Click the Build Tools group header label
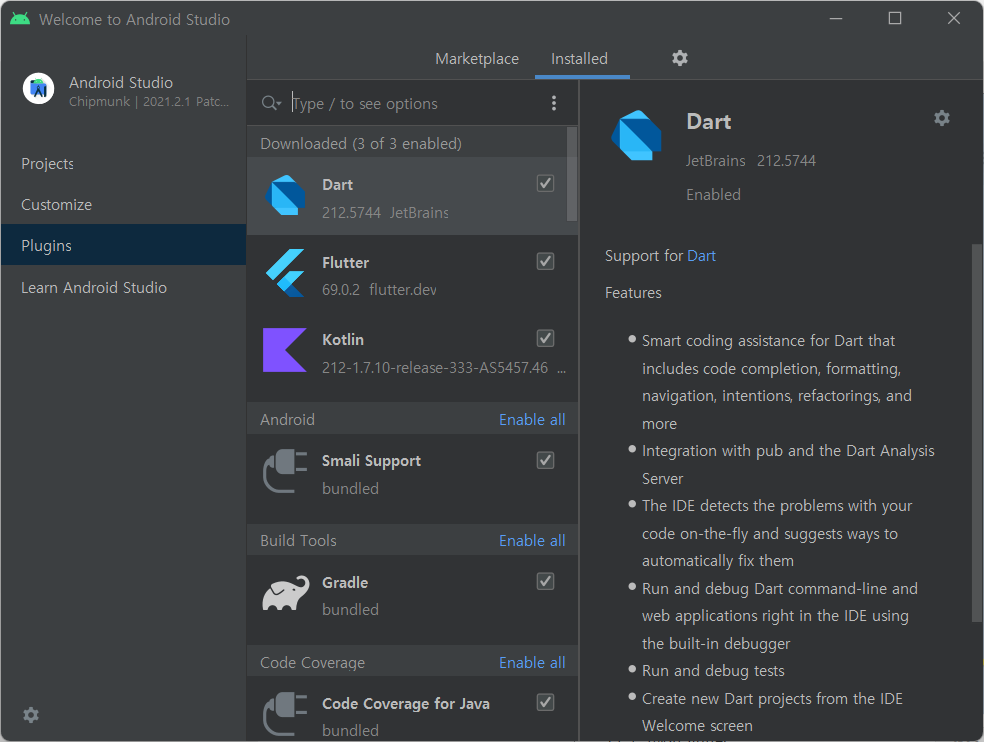 298,540
